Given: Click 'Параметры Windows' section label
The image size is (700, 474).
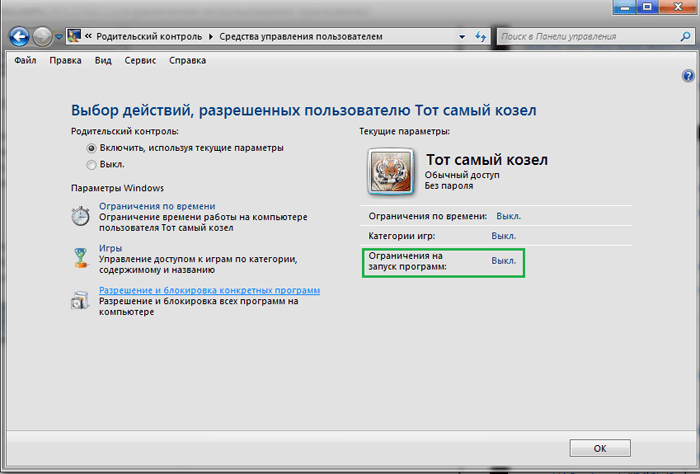Looking at the screenshot, I should [117, 188].
